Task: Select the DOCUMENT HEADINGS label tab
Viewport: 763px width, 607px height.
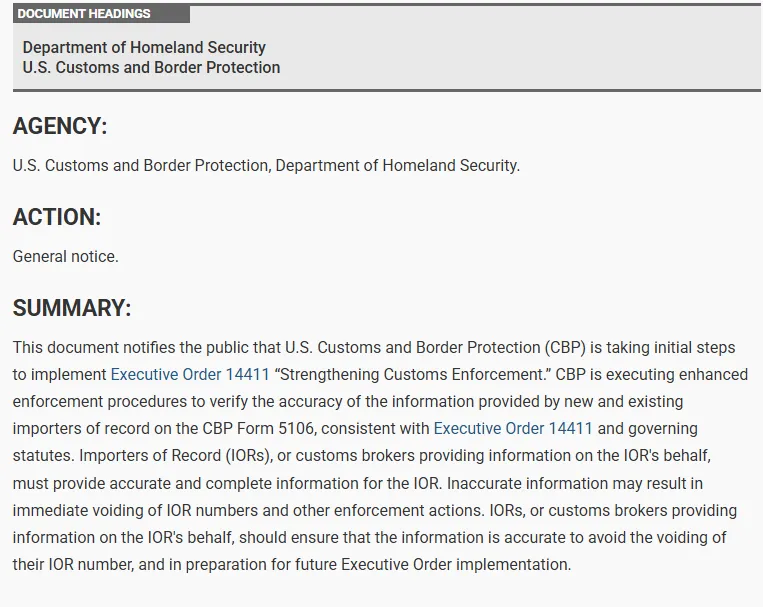Action: point(101,14)
